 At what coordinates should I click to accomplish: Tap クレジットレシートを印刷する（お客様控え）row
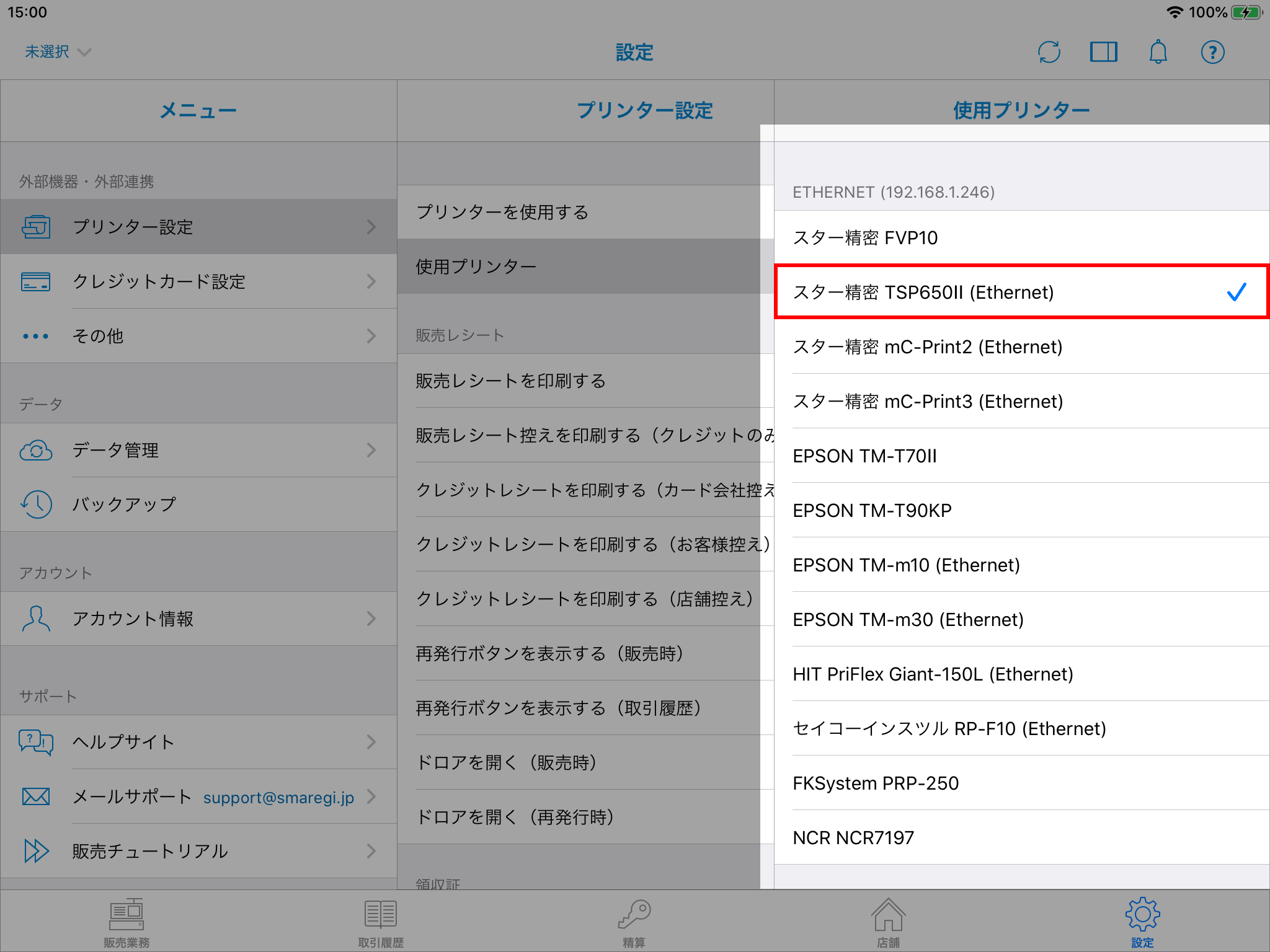[585, 544]
